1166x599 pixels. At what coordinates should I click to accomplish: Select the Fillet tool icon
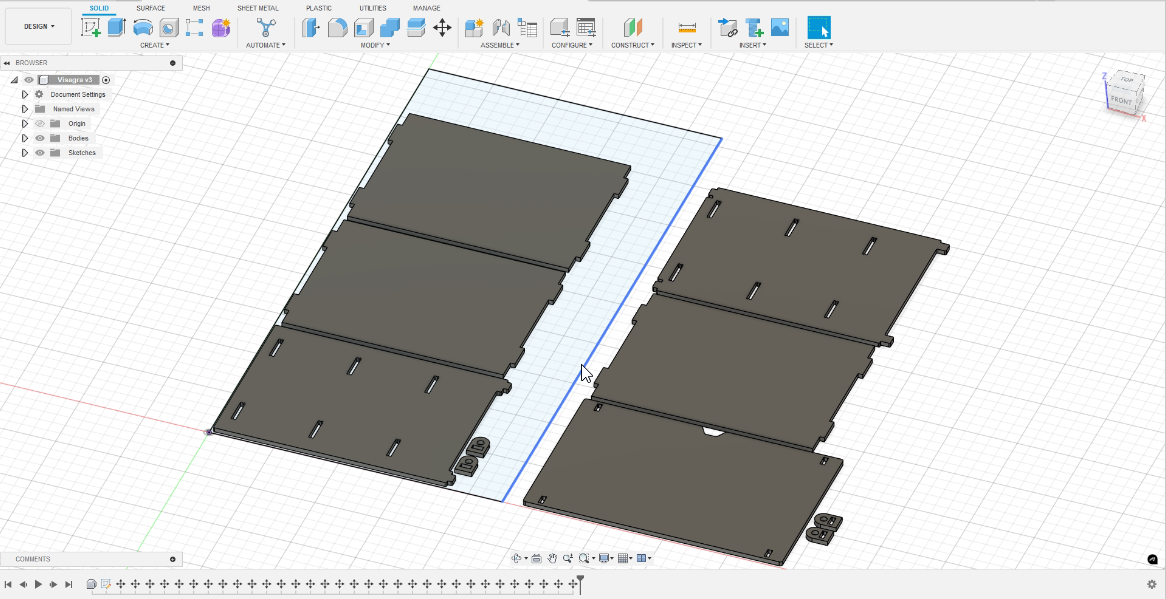tap(338, 28)
